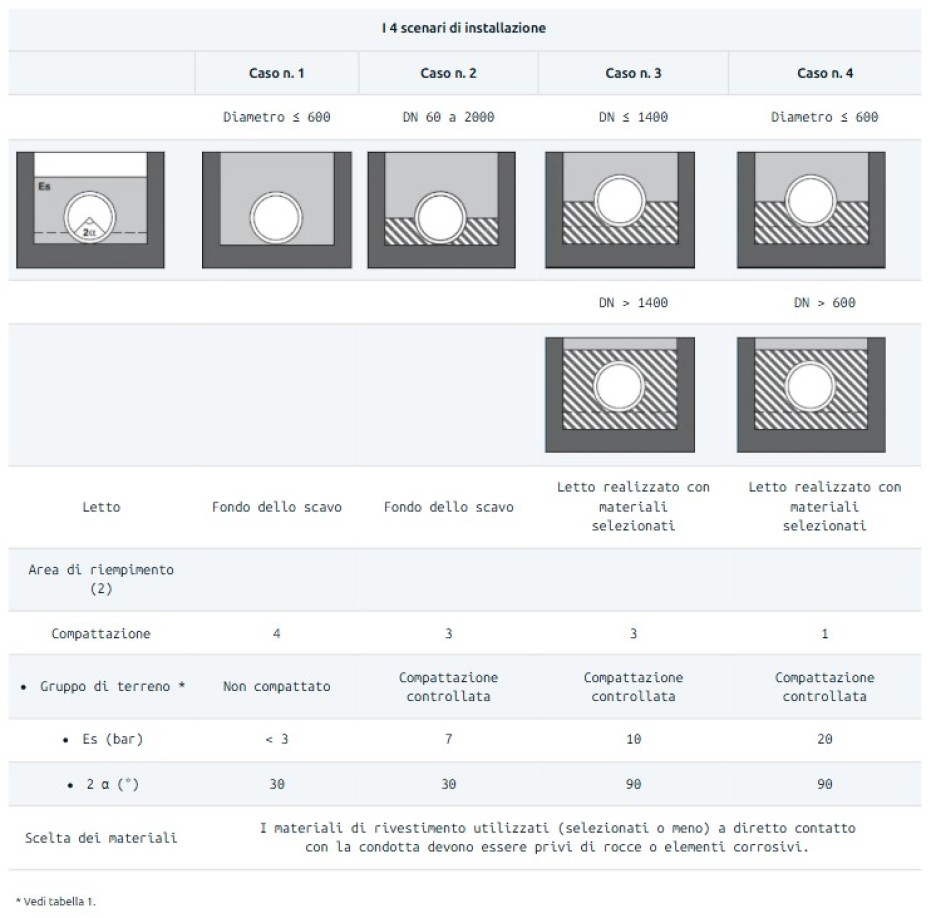
Task: Click the '* Vedi tabella 1.' footnote
Action: (56, 901)
